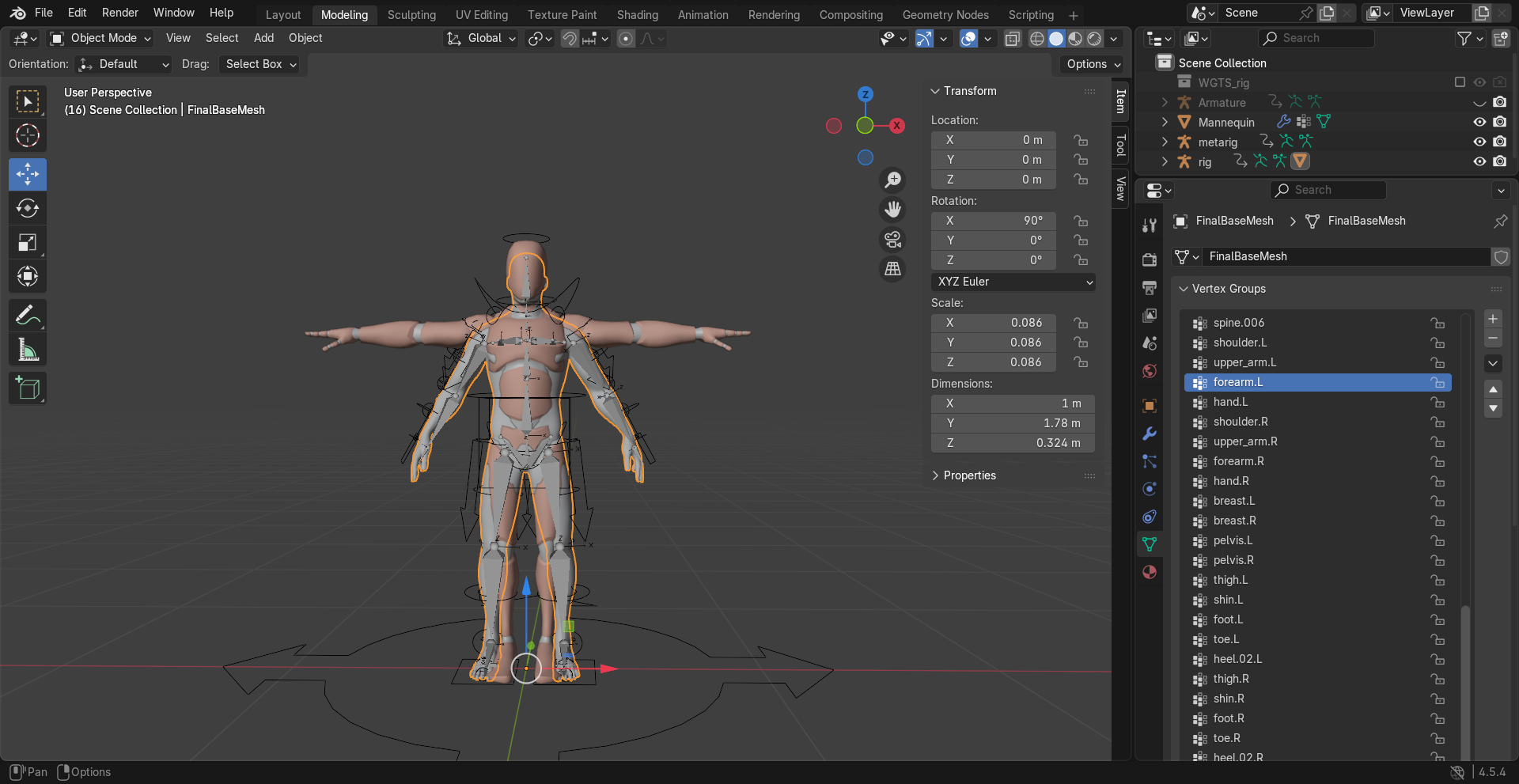1519x784 pixels.
Task: Switch orthographic/perspective grid icon
Action: (x=892, y=269)
